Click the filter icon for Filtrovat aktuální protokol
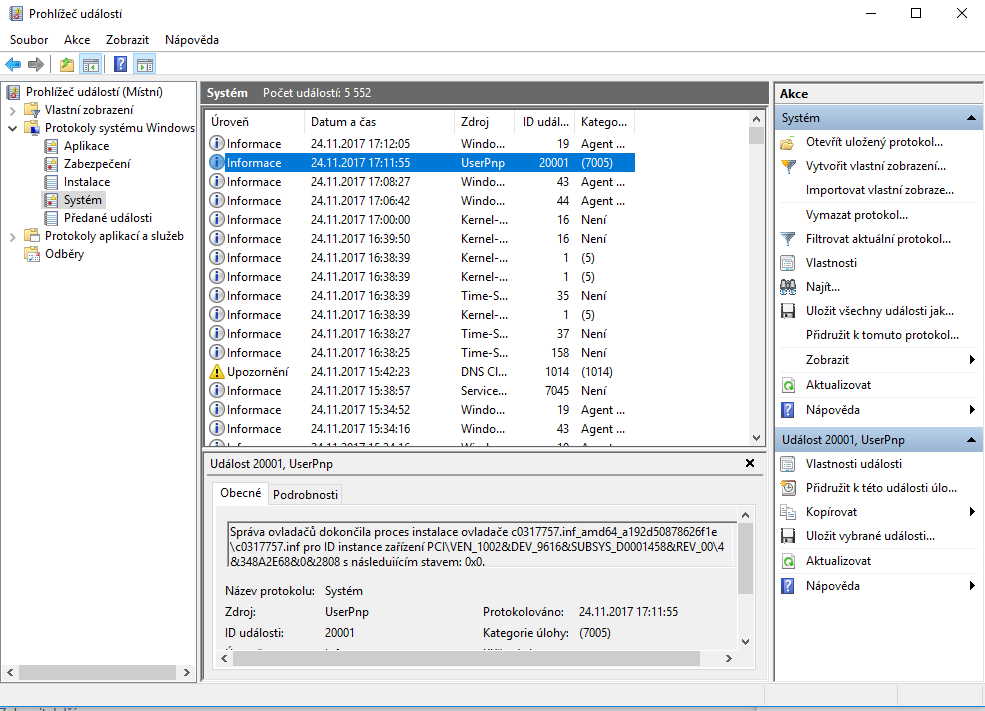The height and width of the screenshot is (711, 985). pyautogui.click(x=788, y=239)
